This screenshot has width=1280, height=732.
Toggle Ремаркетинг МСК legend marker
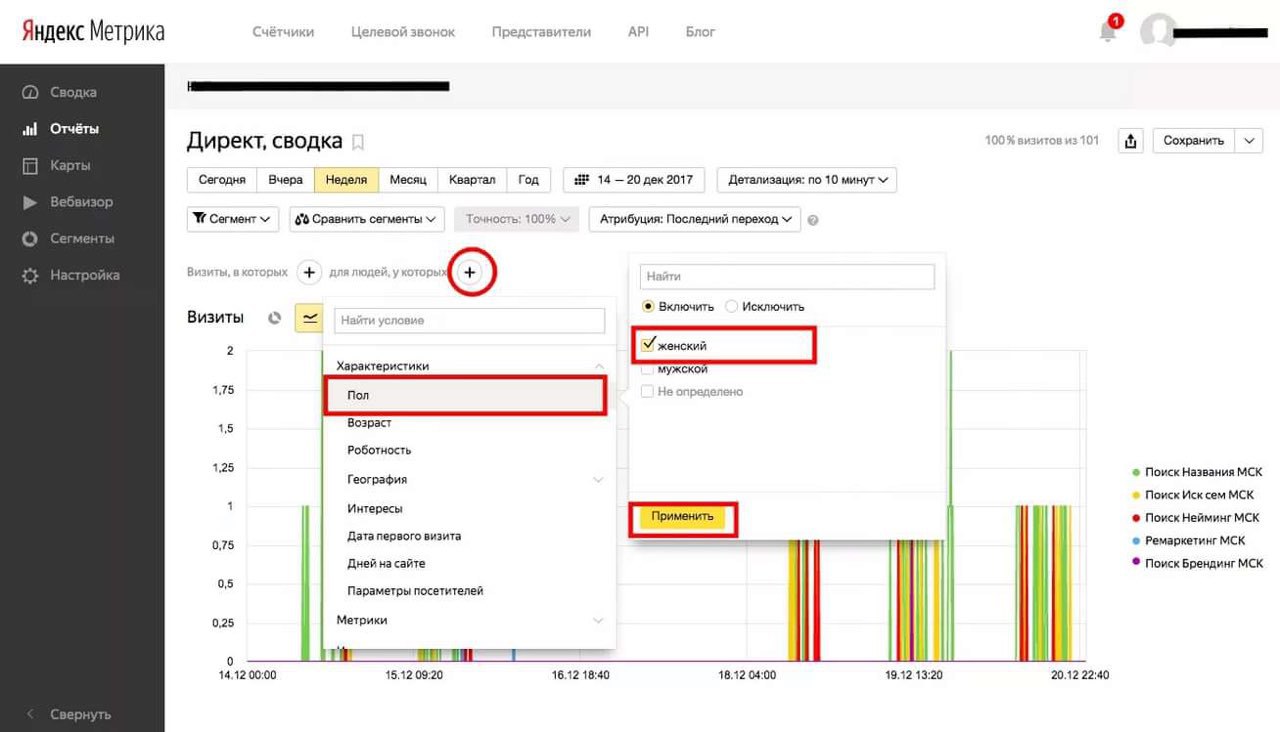pyautogui.click(x=1135, y=540)
